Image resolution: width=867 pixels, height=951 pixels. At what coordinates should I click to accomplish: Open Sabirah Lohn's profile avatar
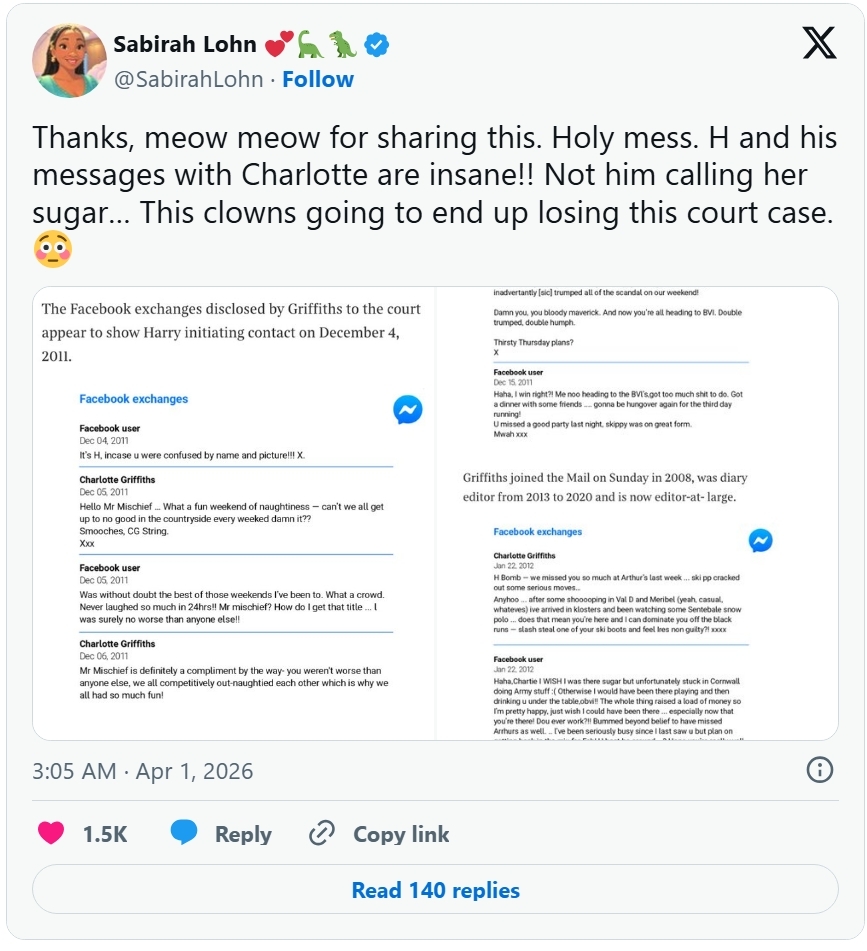(69, 60)
